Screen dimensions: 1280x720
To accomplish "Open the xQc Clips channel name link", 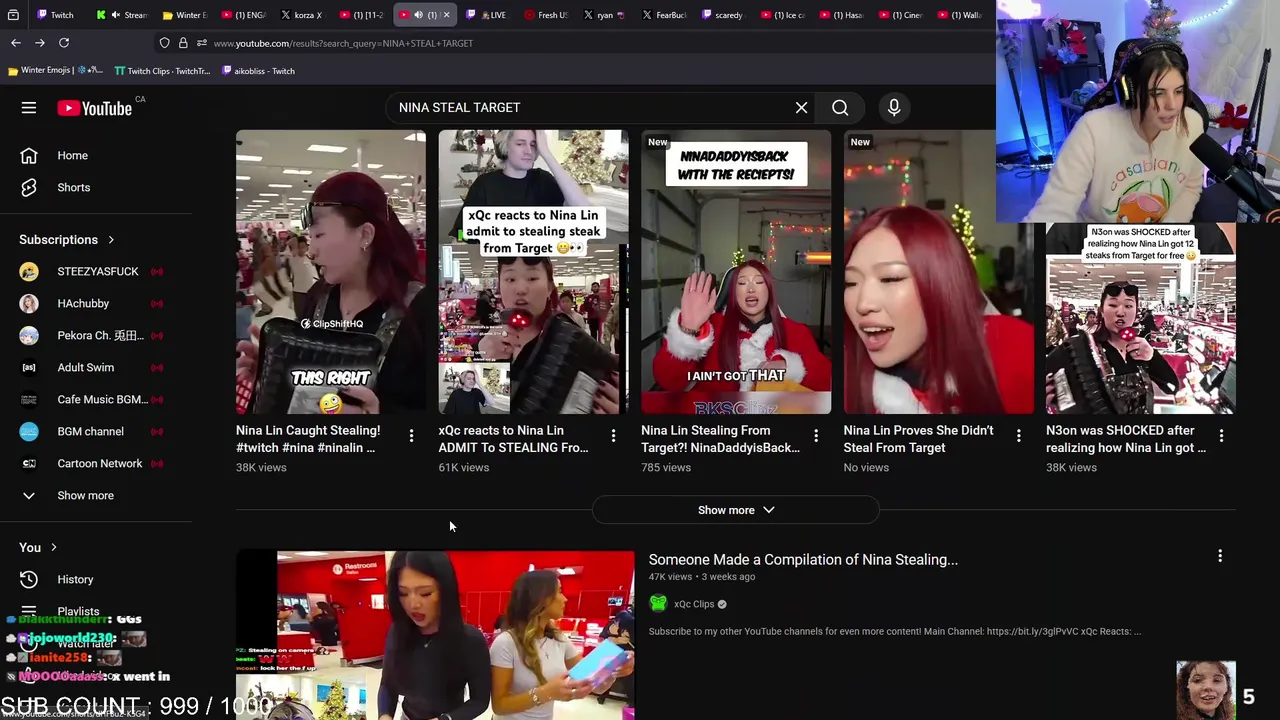I will point(694,604).
